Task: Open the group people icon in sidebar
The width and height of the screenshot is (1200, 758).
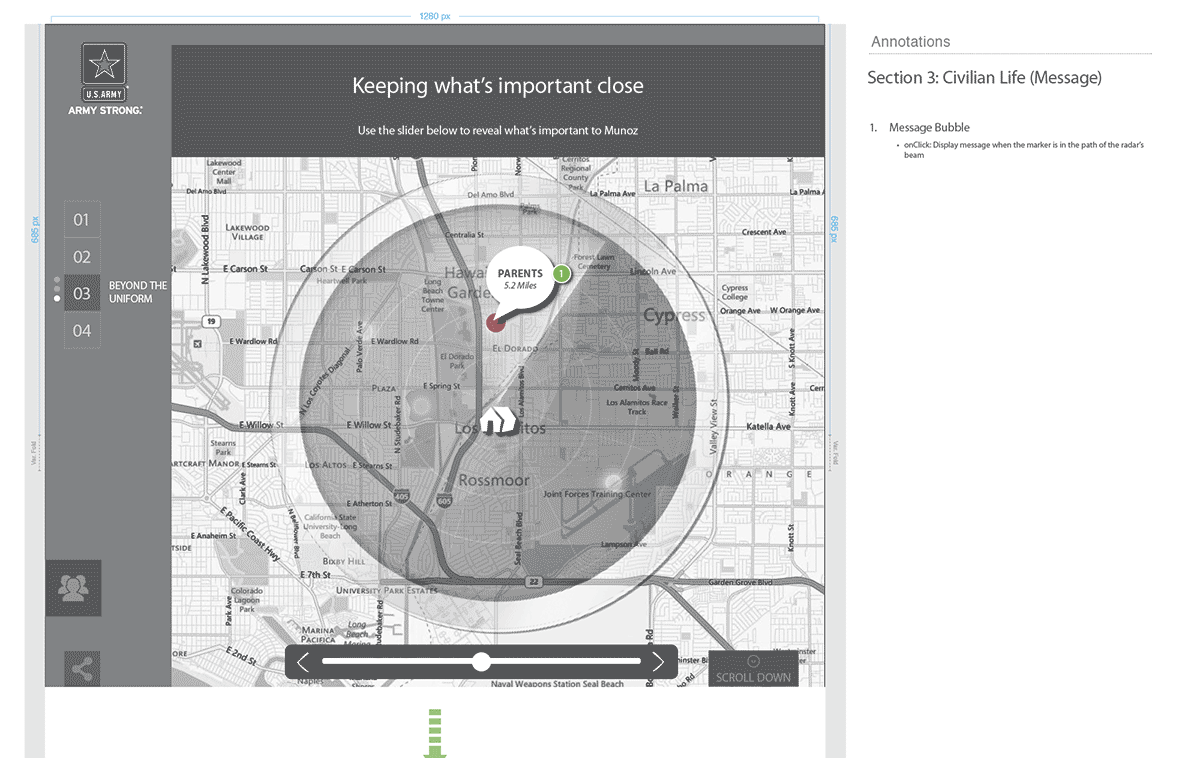Action: point(73,588)
